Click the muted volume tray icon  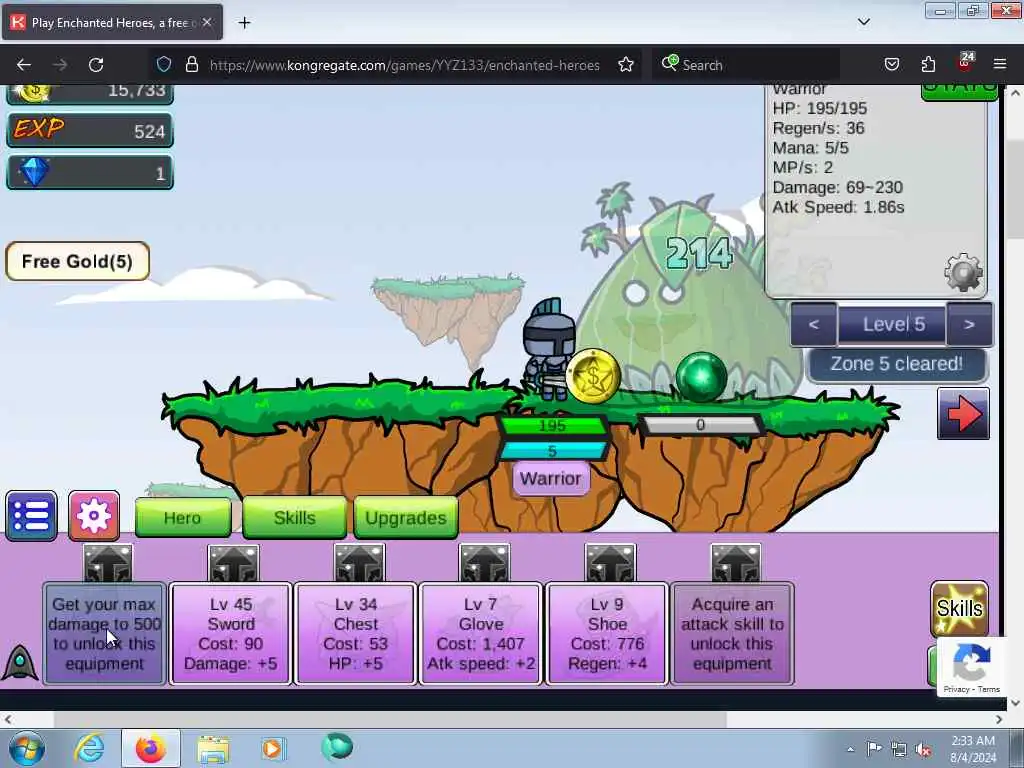(x=923, y=750)
